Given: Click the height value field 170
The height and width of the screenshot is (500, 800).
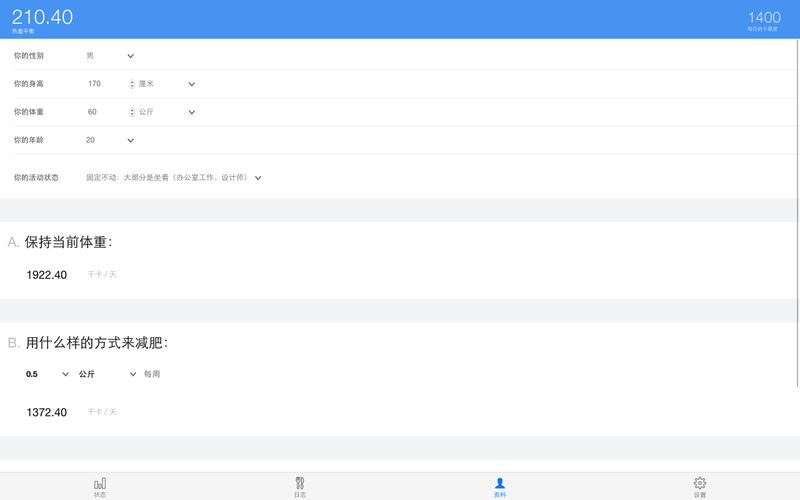Looking at the screenshot, I should (x=95, y=84).
